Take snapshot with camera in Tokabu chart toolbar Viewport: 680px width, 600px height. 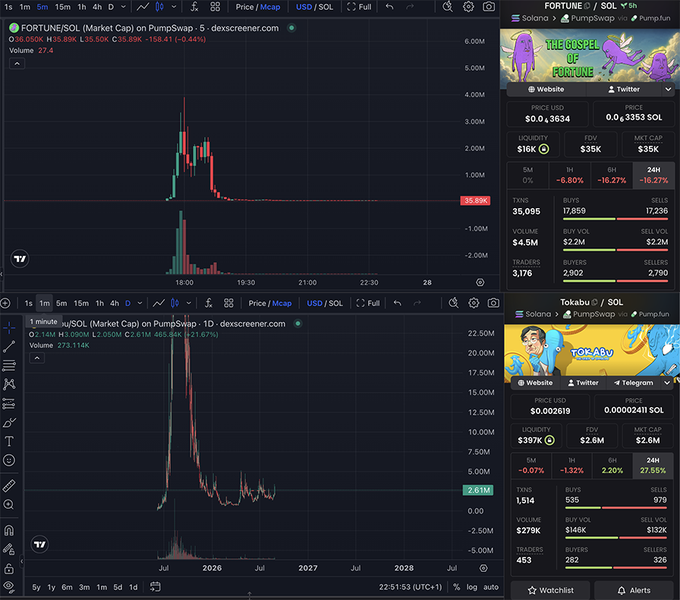494,303
